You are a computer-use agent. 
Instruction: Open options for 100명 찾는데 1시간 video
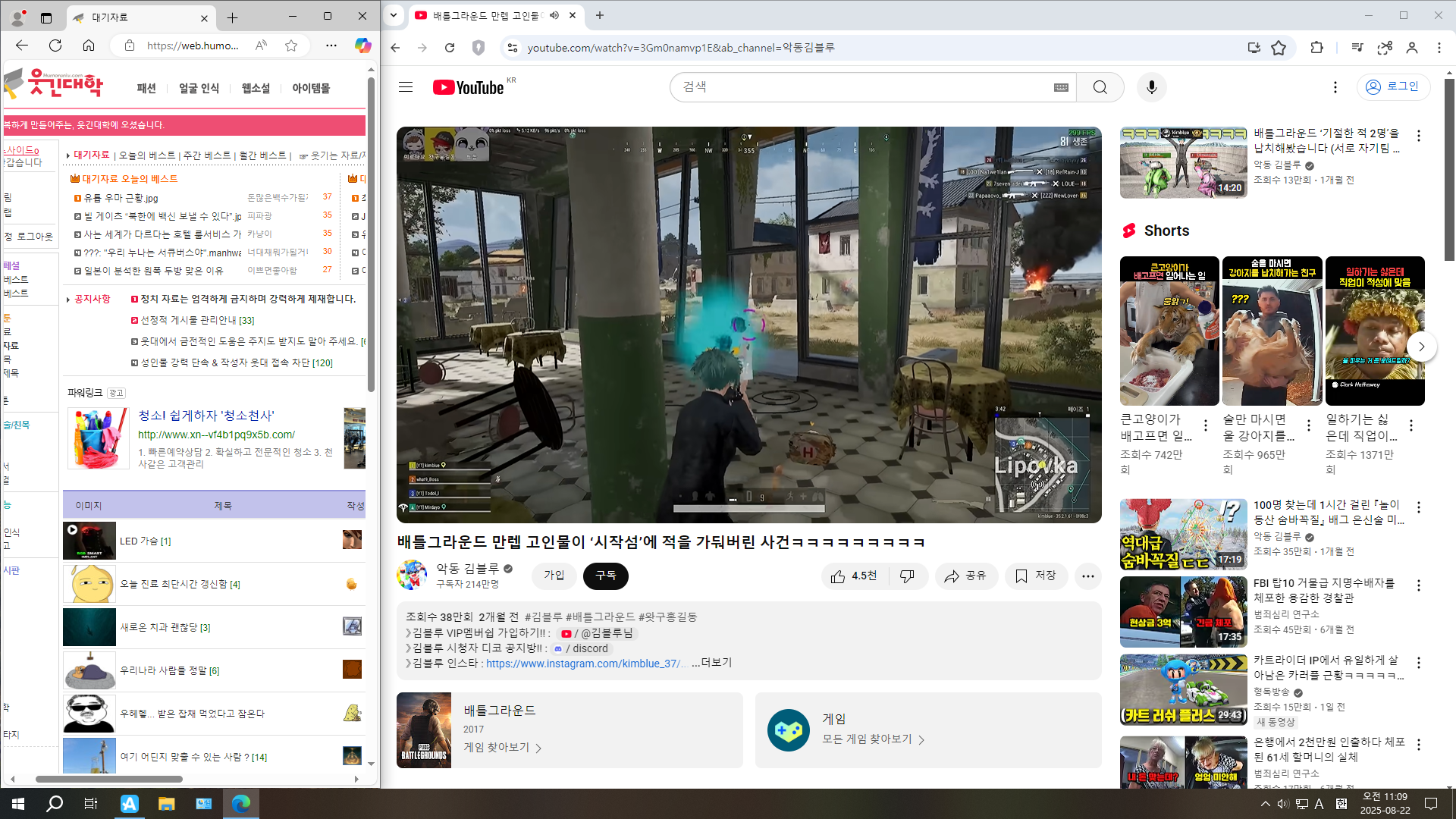click(1418, 507)
